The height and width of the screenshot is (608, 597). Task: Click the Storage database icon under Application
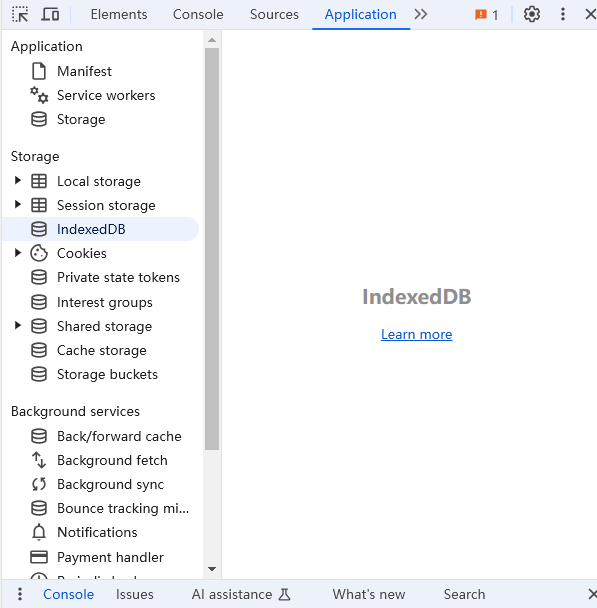(39, 119)
